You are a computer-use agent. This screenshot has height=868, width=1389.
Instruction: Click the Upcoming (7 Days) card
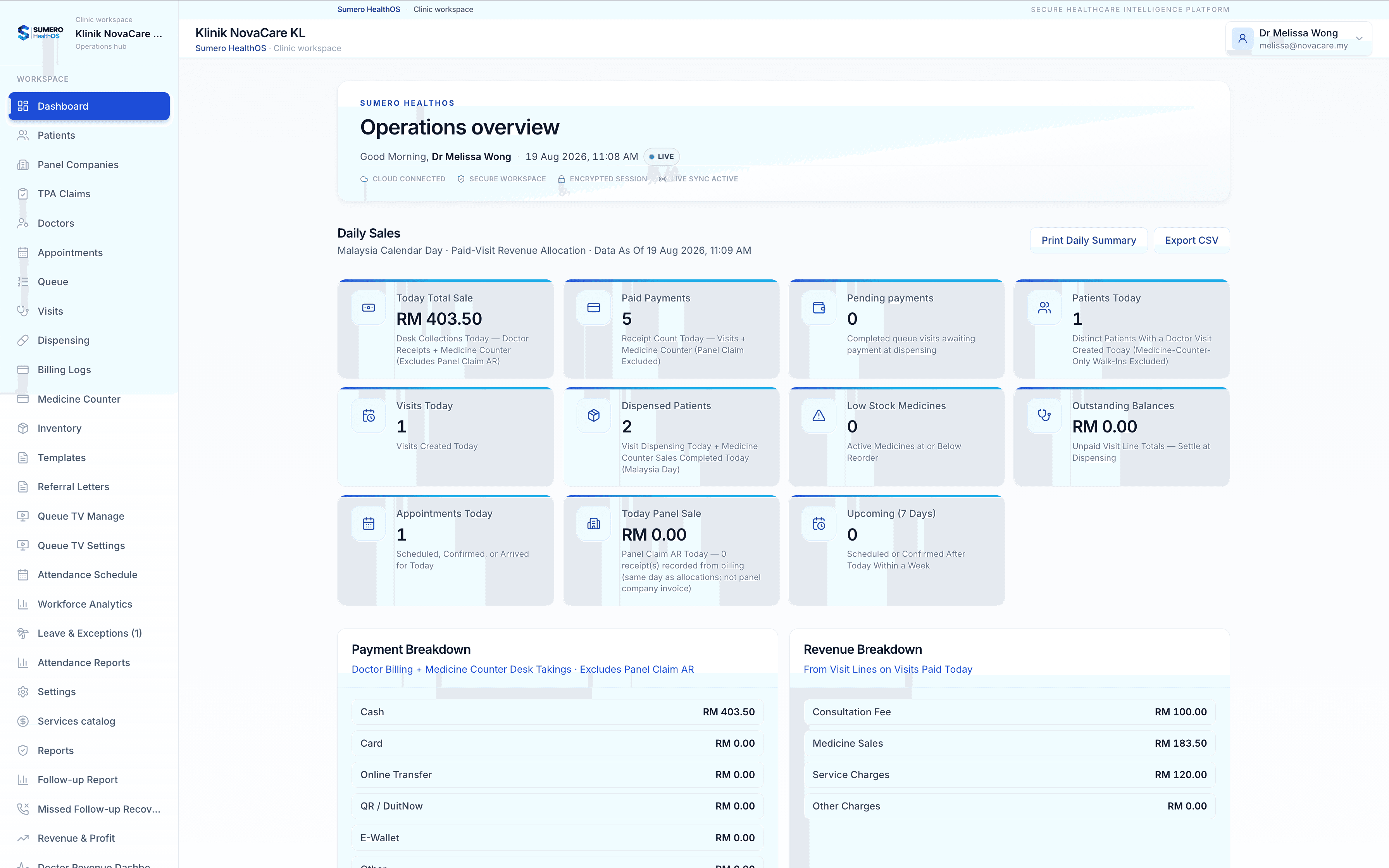pyautogui.click(x=896, y=550)
